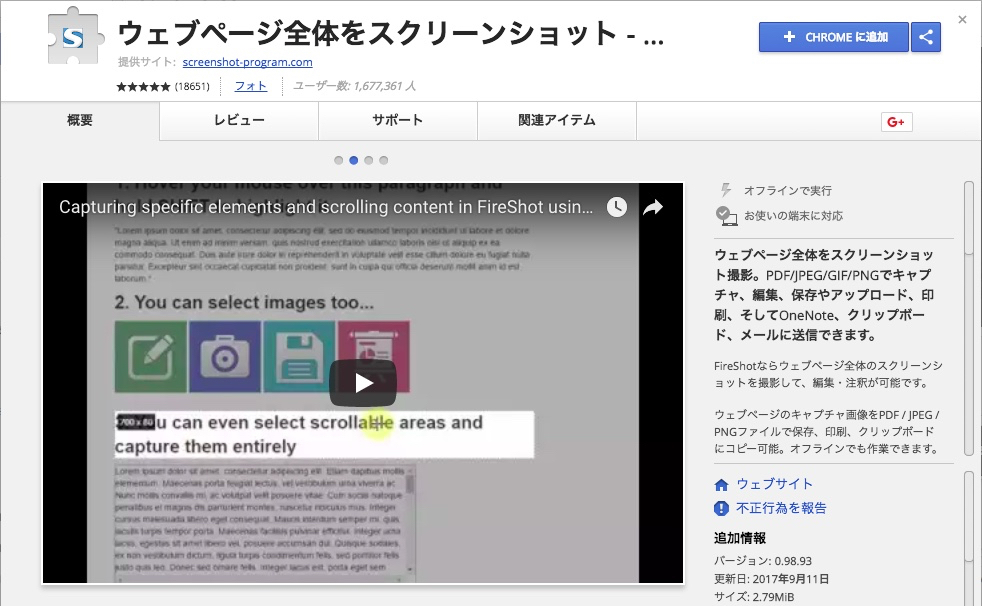Click the バージョン: 0.98.93 text
Screen dimensions: 982x606
coord(763,561)
